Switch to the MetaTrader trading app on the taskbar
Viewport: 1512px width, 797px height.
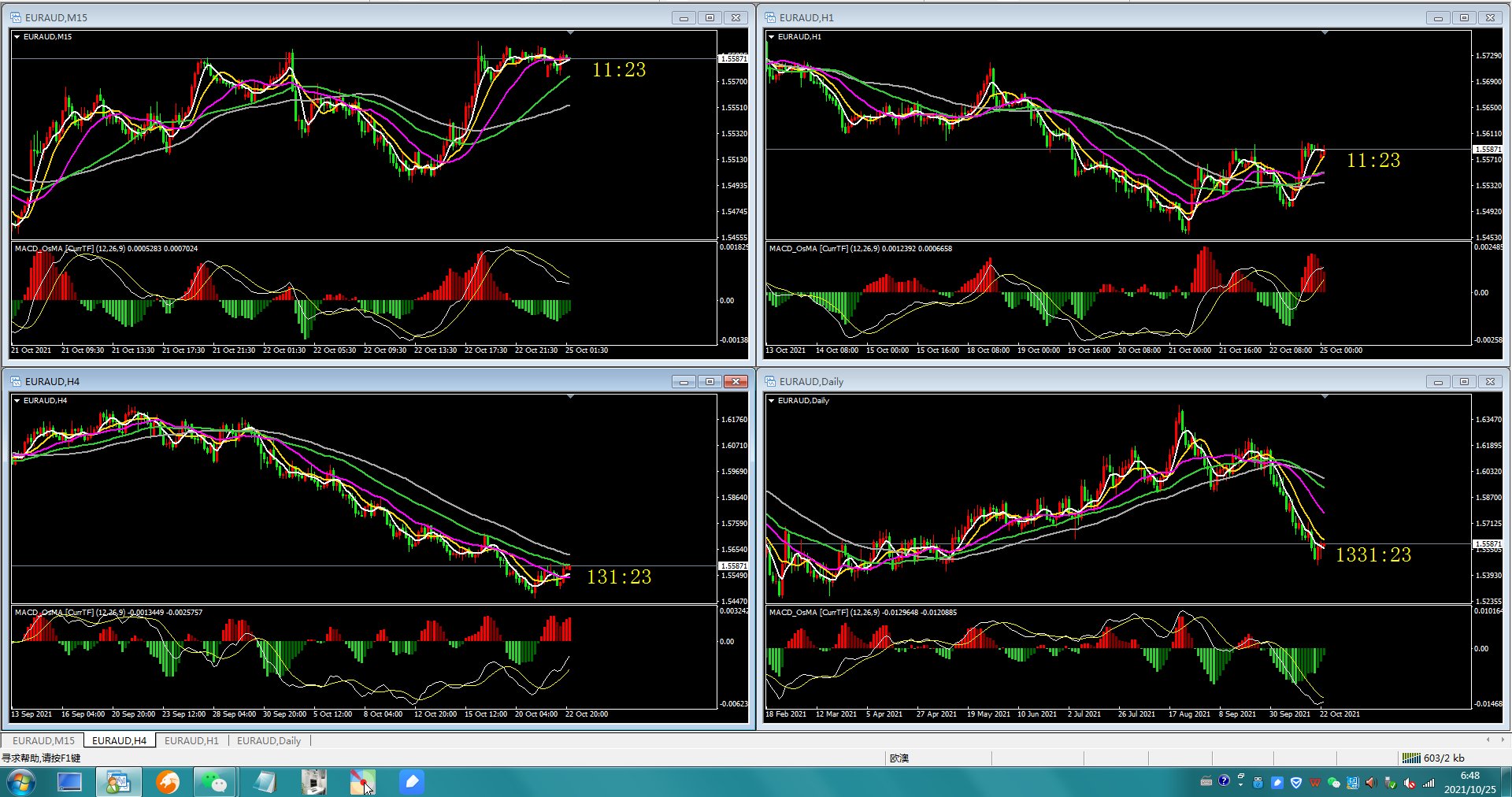coord(118,782)
